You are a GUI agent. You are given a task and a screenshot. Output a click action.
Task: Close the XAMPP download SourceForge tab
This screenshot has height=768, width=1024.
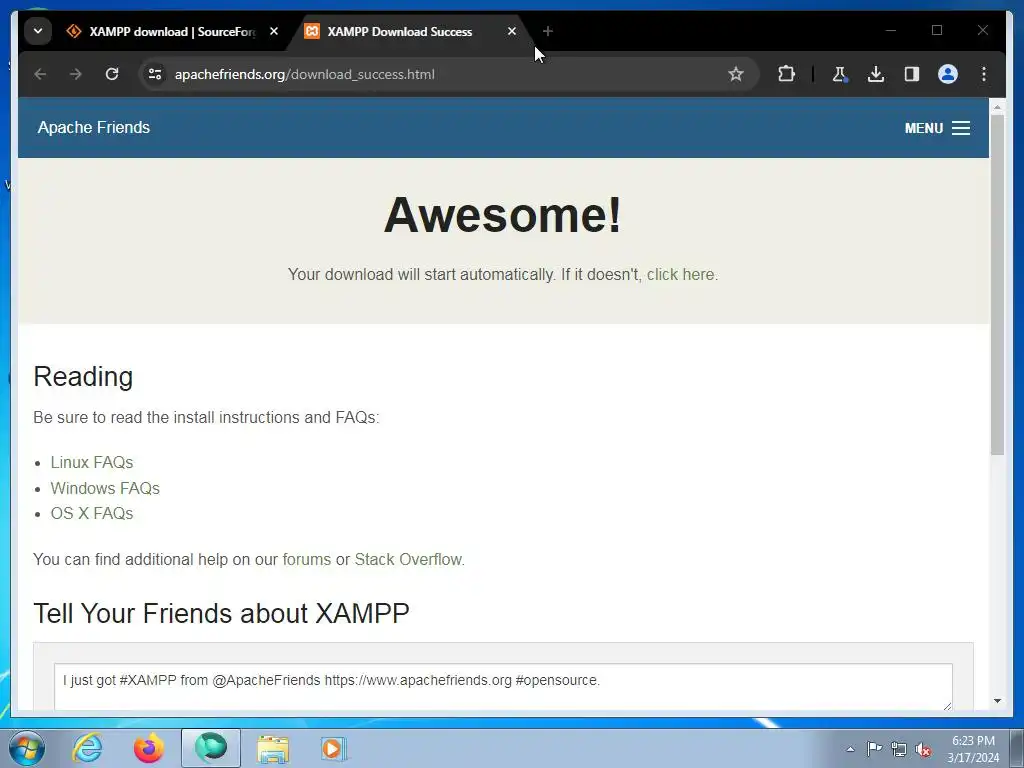[x=274, y=31]
